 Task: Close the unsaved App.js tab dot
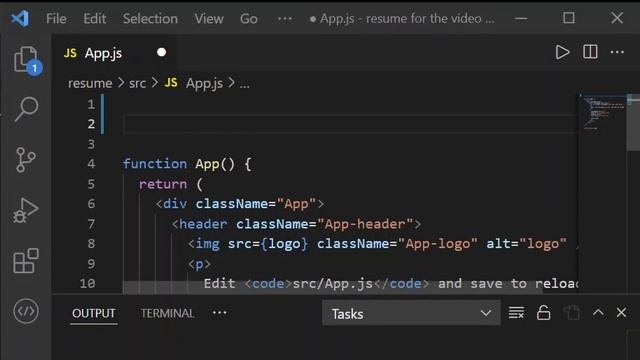click(x=162, y=52)
